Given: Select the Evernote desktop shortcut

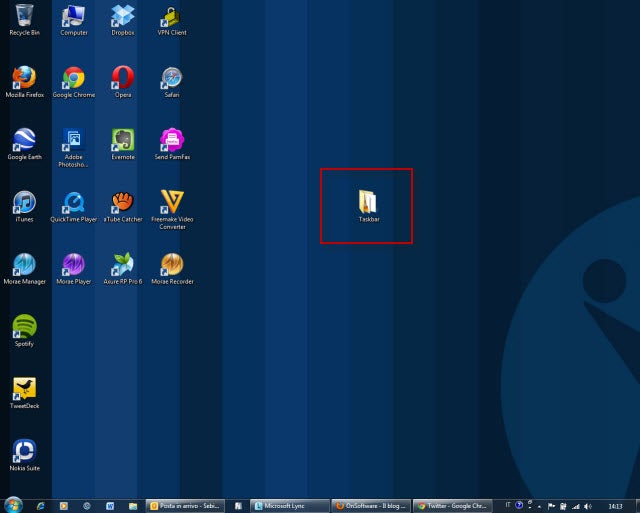Looking at the screenshot, I should (x=123, y=144).
